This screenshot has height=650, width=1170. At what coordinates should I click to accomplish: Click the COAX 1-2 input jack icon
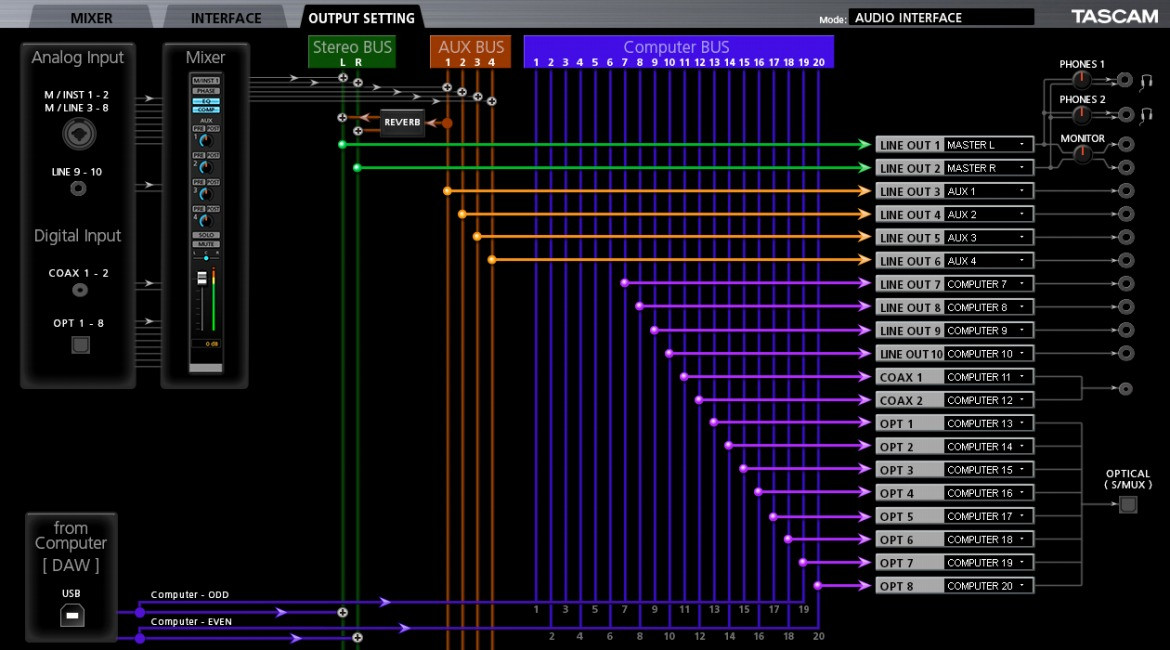pos(79,291)
